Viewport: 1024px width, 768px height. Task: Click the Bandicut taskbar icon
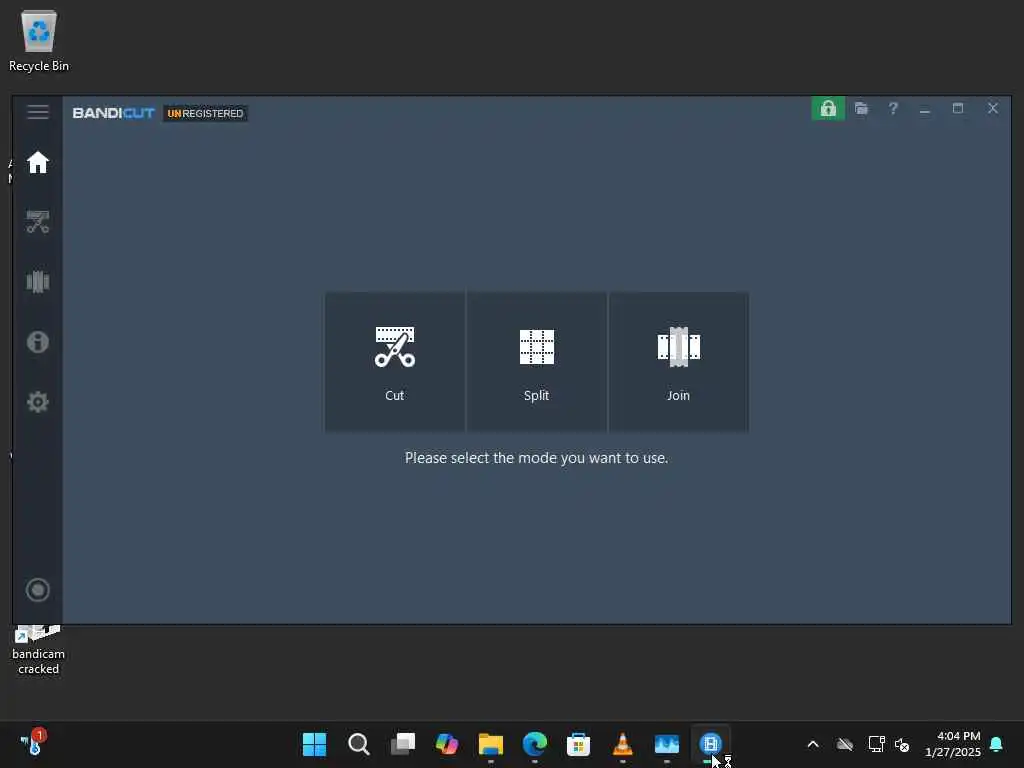click(x=711, y=744)
